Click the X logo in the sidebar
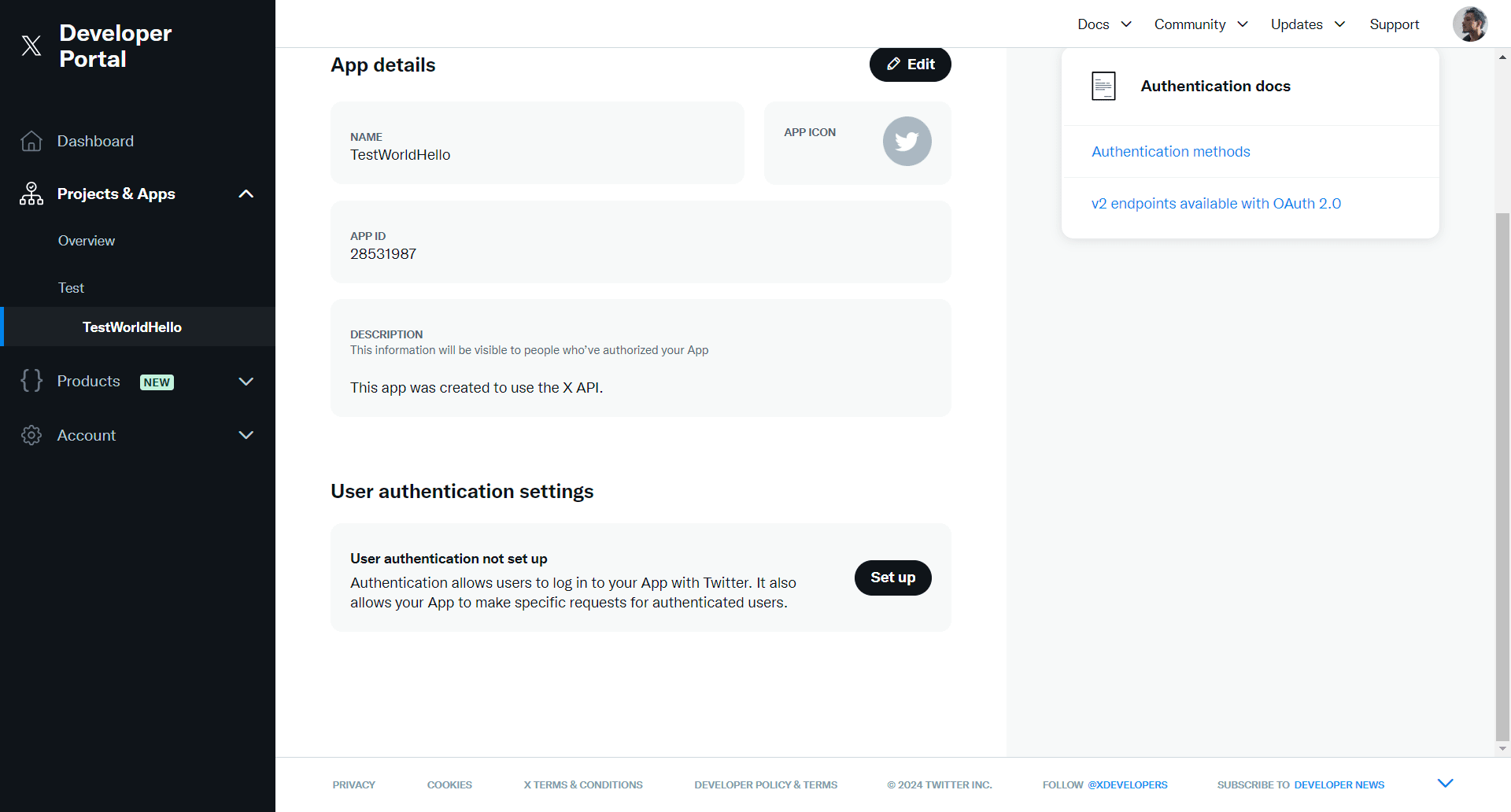The image size is (1511, 812). (x=31, y=46)
